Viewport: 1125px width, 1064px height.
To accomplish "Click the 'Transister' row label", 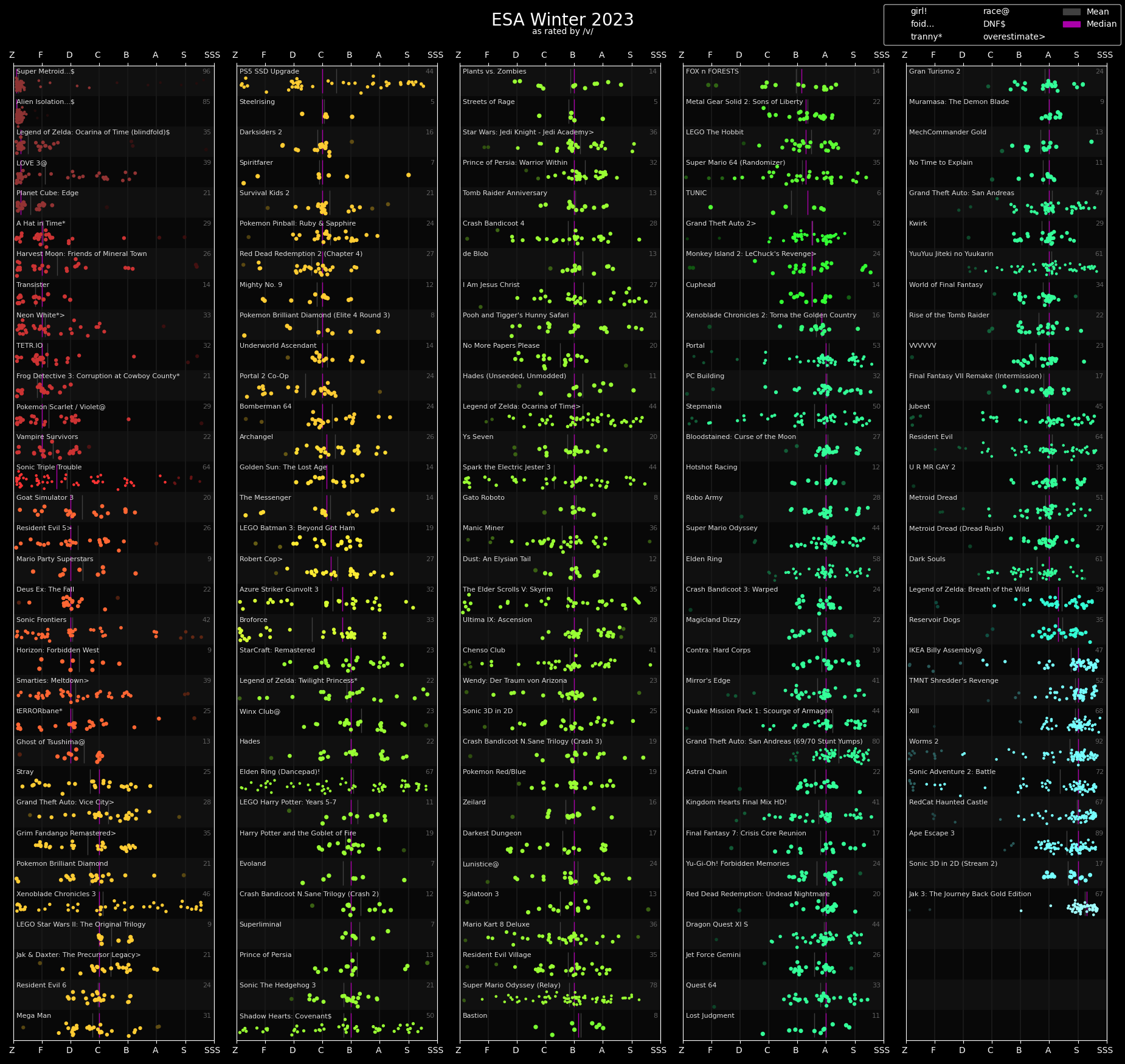I will 33,285.
